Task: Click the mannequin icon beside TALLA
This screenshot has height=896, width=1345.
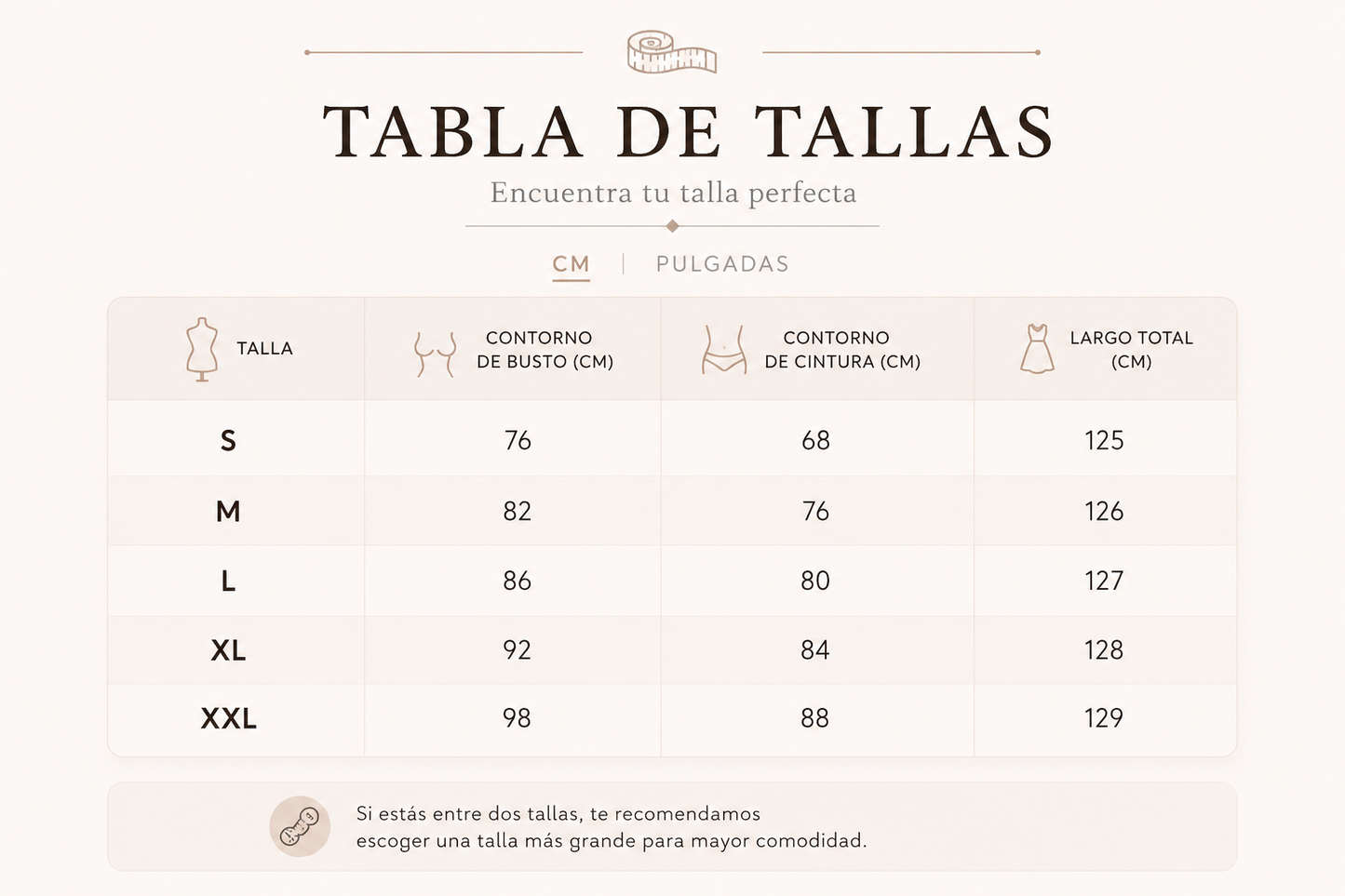Action: pos(201,349)
